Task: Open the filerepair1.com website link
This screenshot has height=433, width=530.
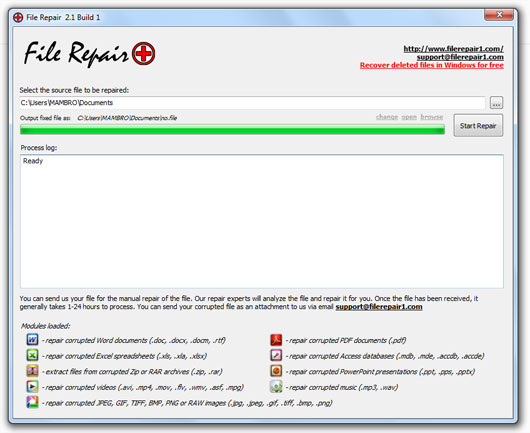Action: (454, 49)
